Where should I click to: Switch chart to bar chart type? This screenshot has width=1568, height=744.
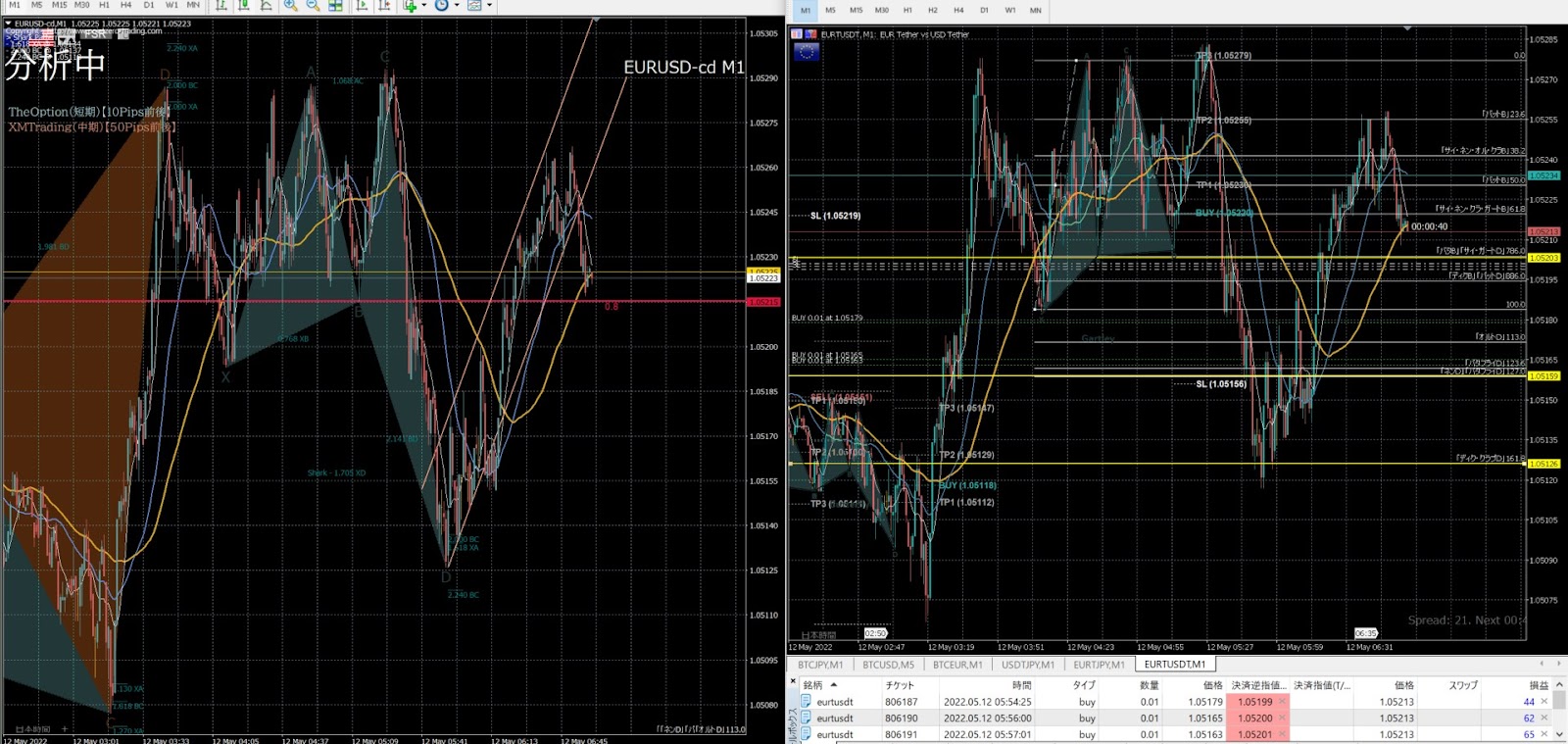click(221, 5)
